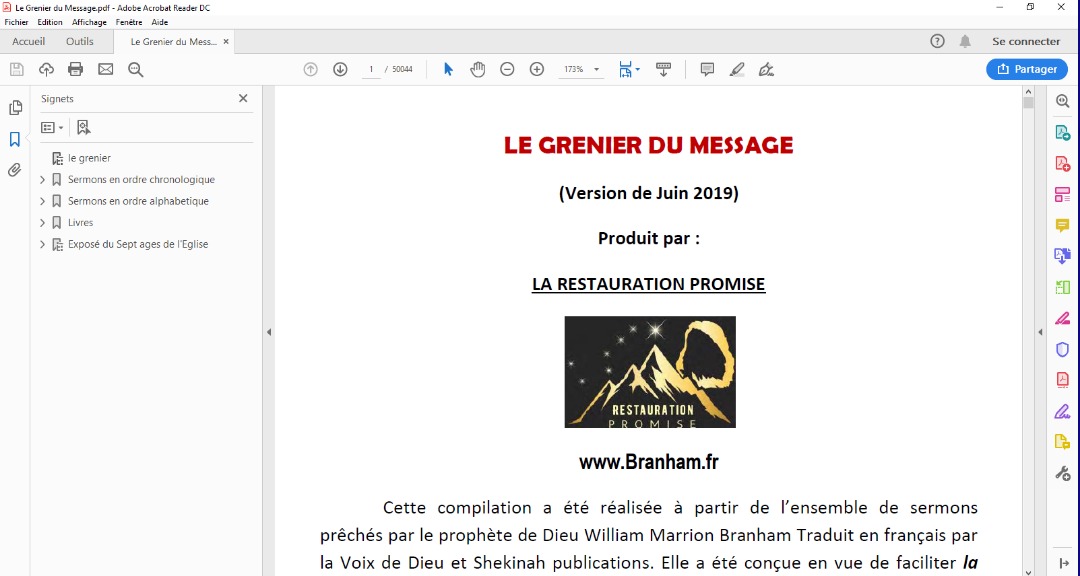Open the Protect shield tool icon
Screen dimensions: 1080x576
coord(1063,349)
